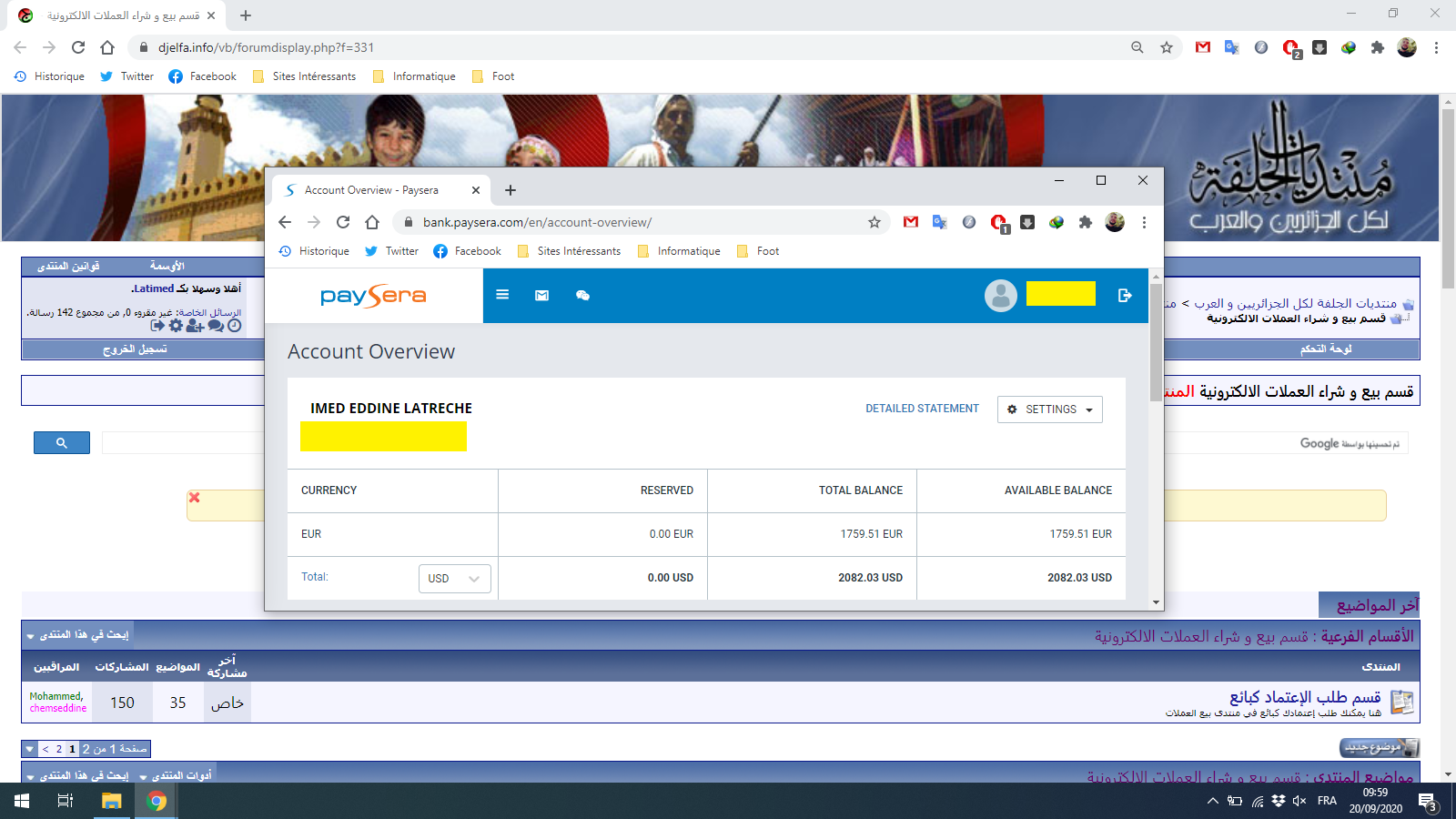Reload the Paysera page

pyautogui.click(x=343, y=222)
